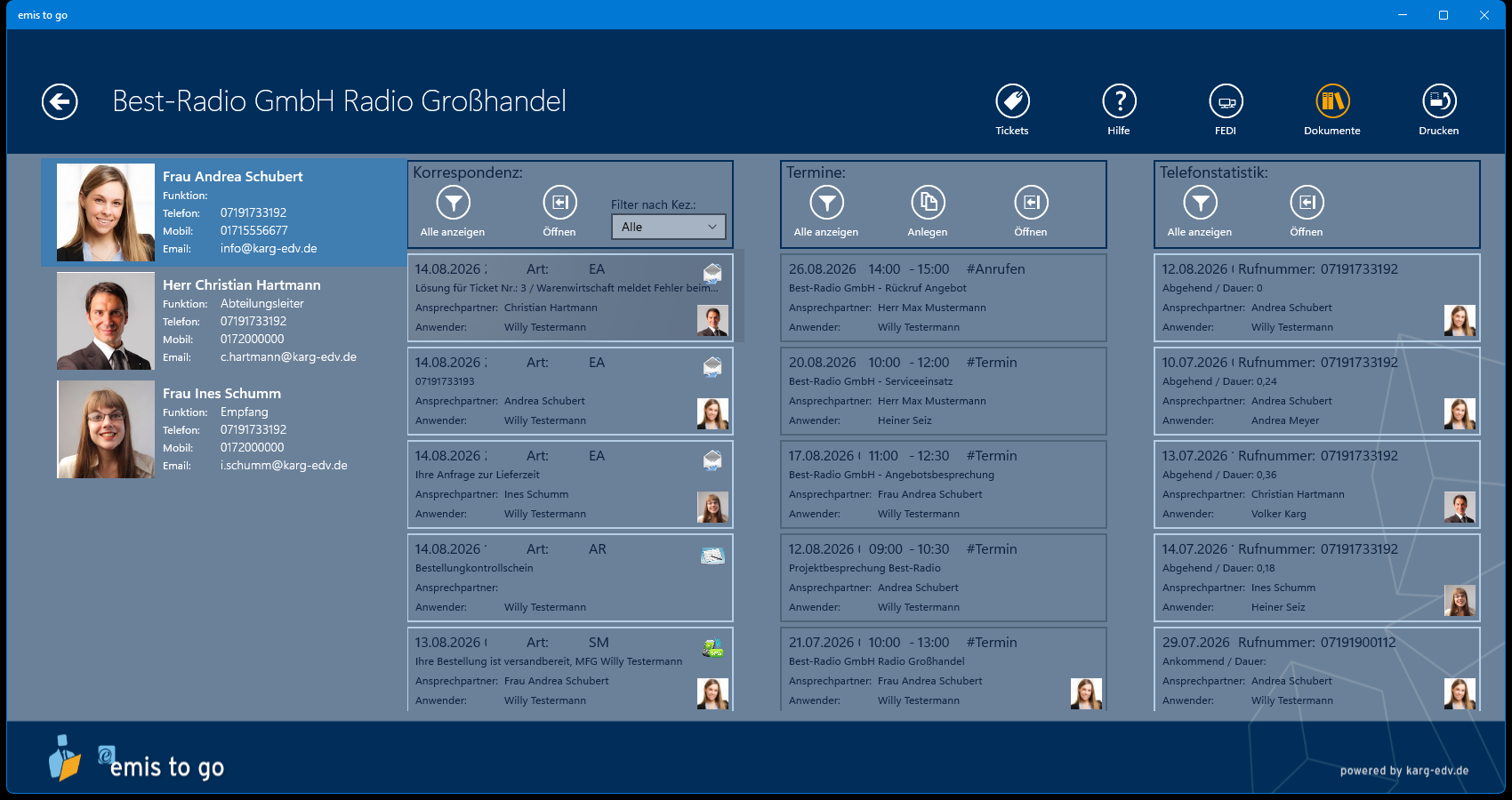Select the 13.07.2026 call with Dauer 0,36

[1317, 484]
